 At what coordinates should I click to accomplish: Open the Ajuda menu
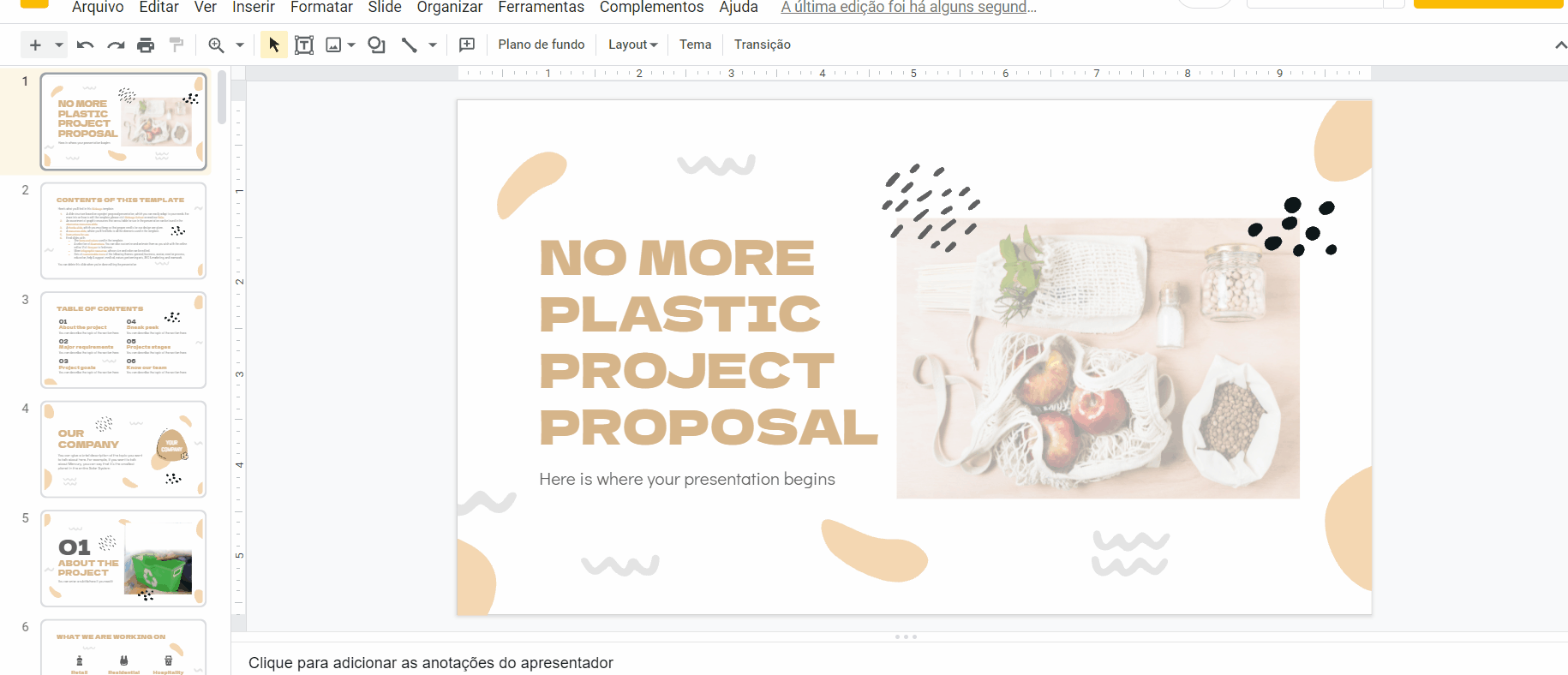point(739,7)
